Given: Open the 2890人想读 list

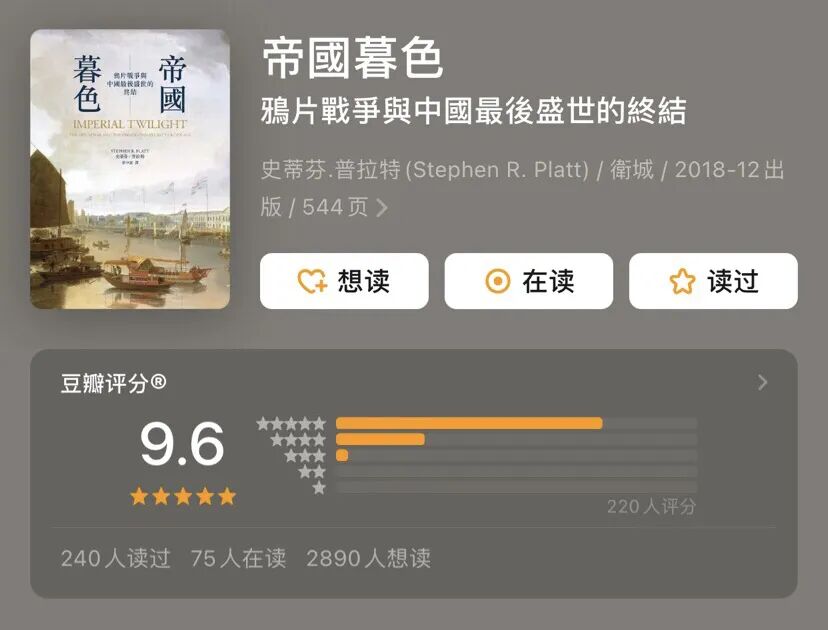Looking at the screenshot, I should [369, 558].
